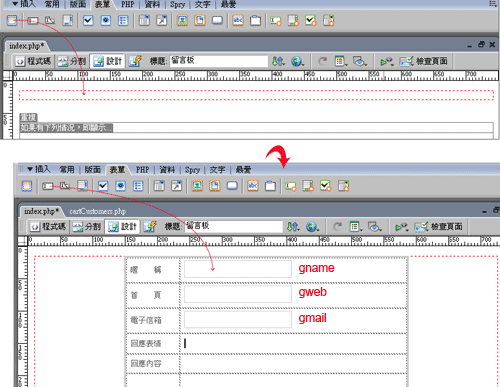Viewport: 500px width, 387px height.
Task: Click the Spry Validation Checkbox icon in lower toolbar
Action: tap(325, 186)
